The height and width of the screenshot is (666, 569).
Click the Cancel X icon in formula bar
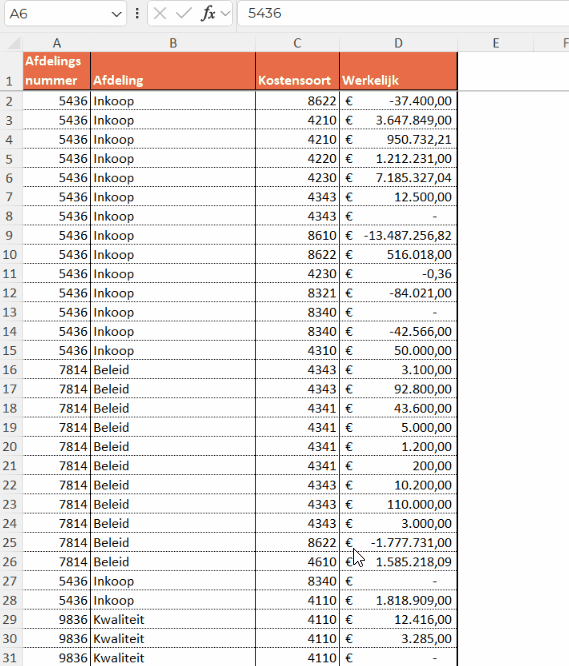coord(160,14)
